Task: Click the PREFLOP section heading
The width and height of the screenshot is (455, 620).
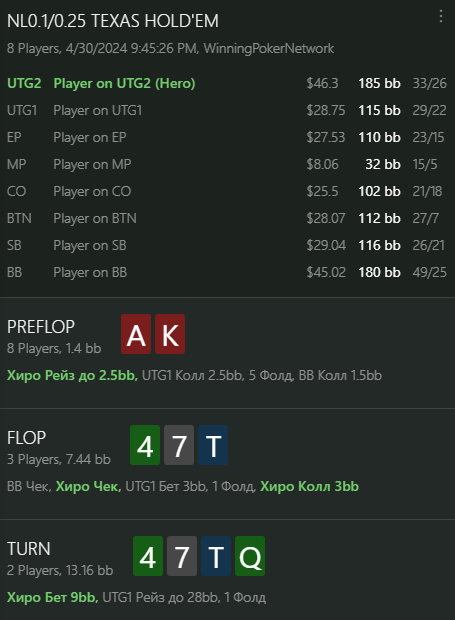Action: tap(41, 327)
